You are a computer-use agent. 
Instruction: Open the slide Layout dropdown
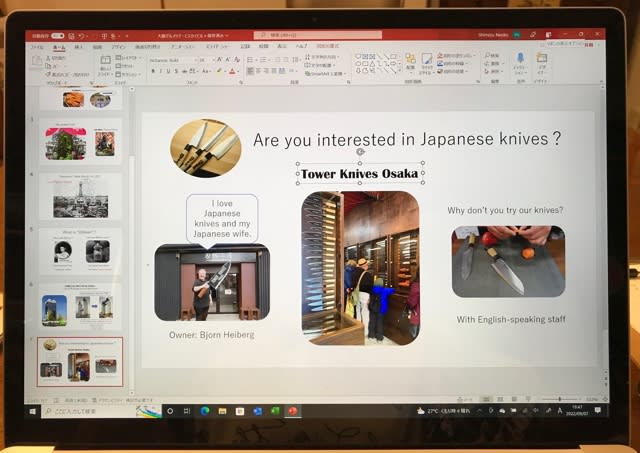click(127, 58)
